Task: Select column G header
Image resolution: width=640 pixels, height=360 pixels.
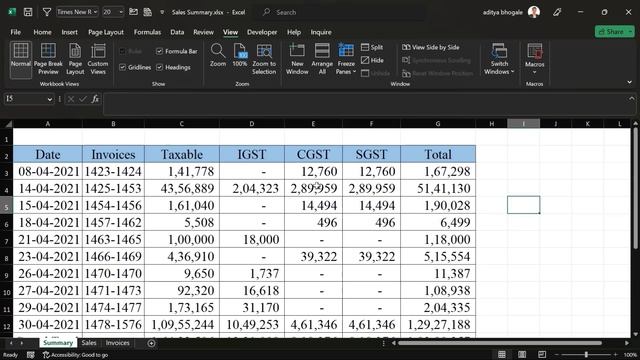Action: pos(438,124)
